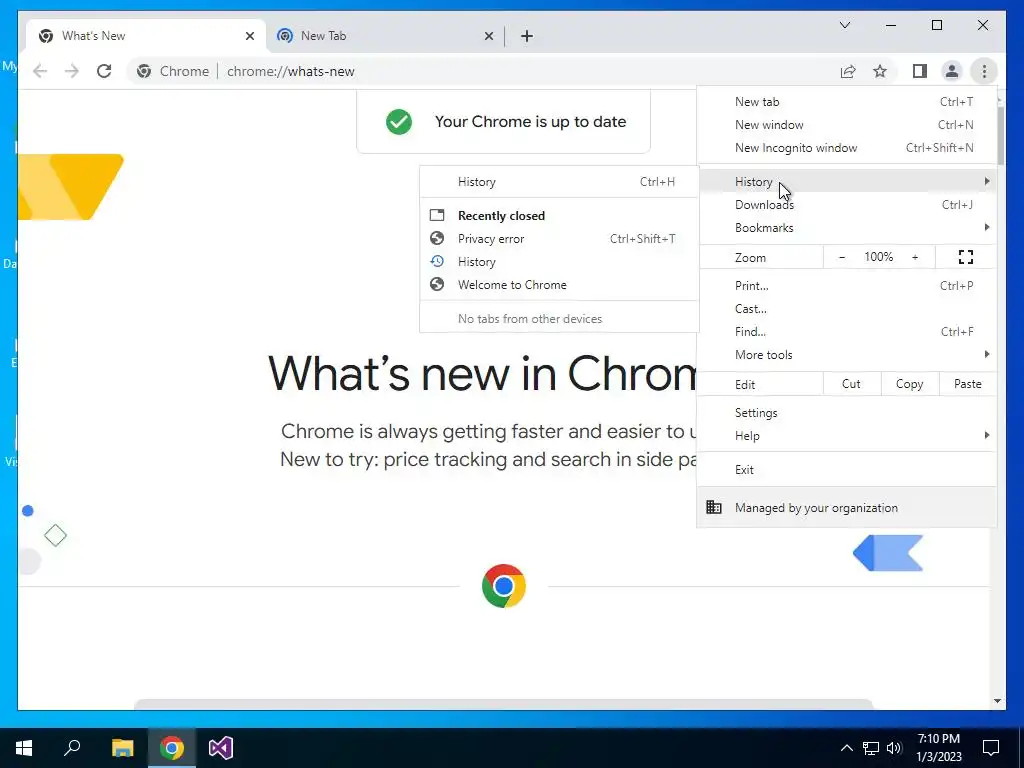Go forward with the forward arrow
Screen dimensions: 1024x768
tap(72, 71)
